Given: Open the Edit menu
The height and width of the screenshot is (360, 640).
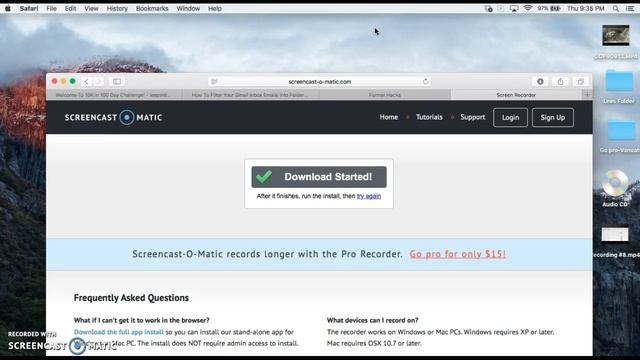Looking at the screenshot, I should click(x=70, y=9).
